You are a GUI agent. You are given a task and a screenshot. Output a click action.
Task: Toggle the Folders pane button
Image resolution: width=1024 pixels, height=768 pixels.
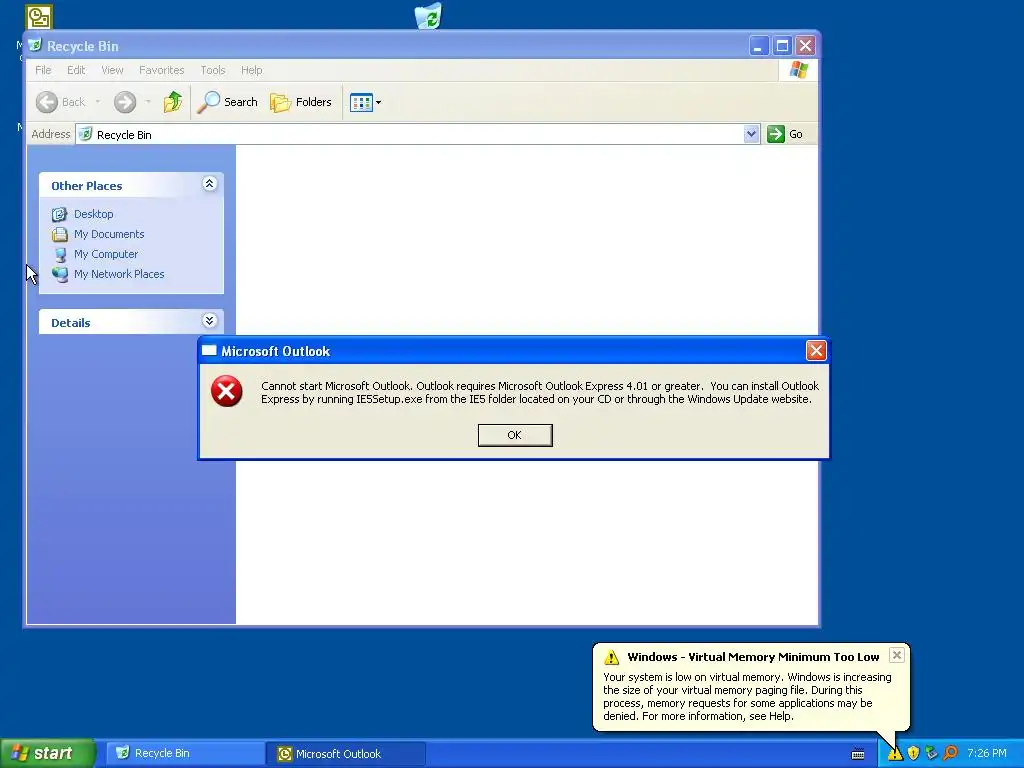(301, 102)
